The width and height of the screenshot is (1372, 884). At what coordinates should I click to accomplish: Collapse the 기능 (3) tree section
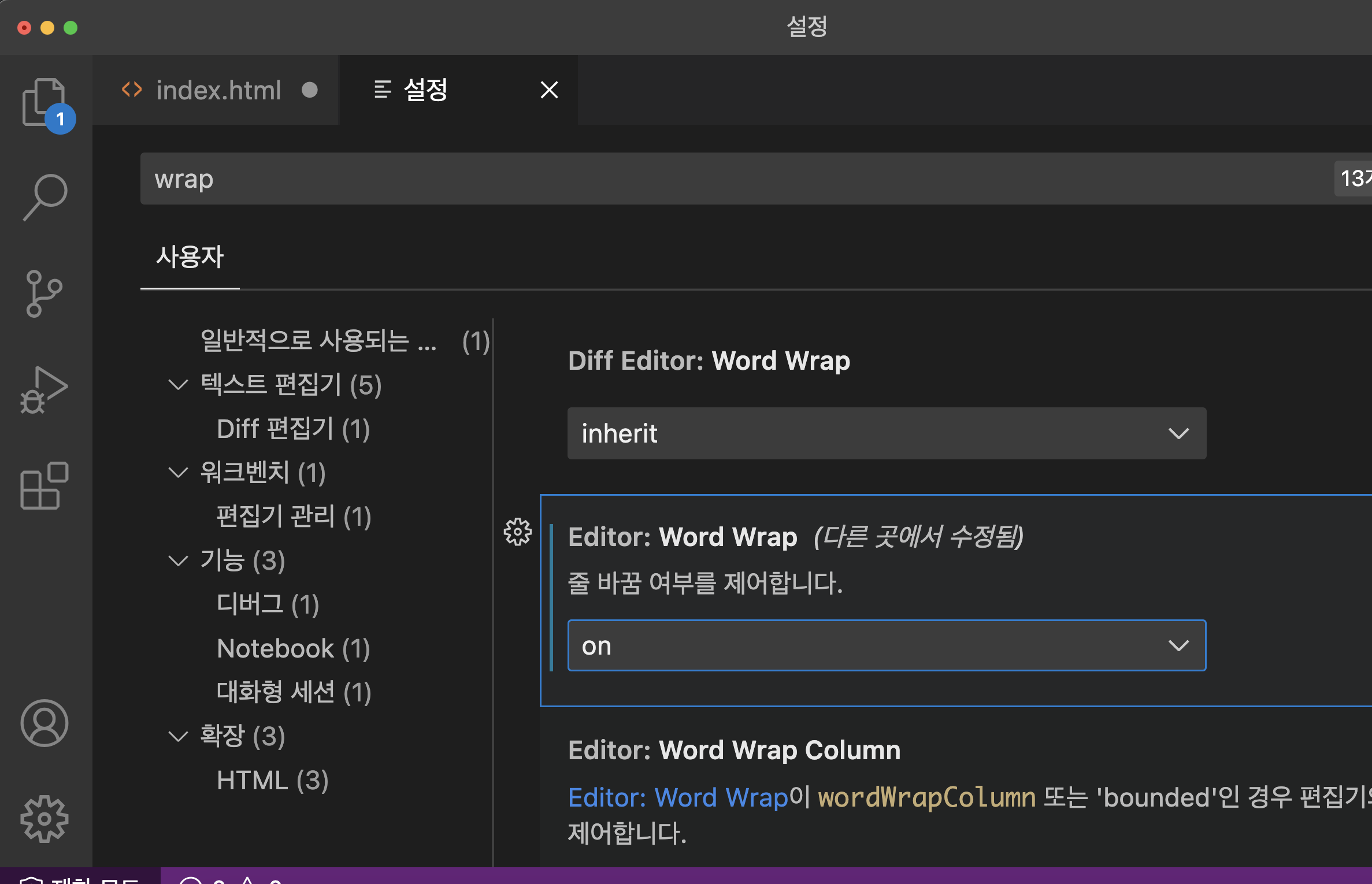click(x=178, y=560)
